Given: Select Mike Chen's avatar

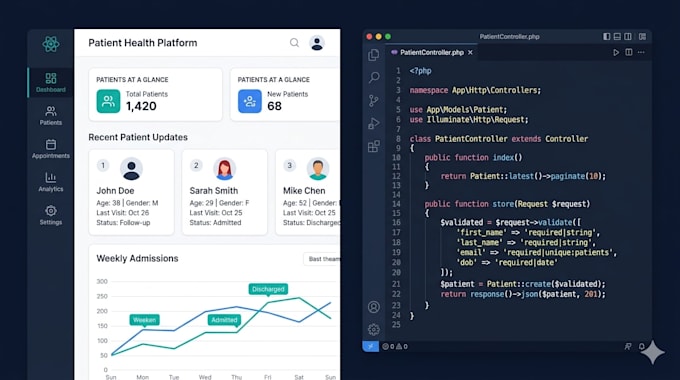Looking at the screenshot, I should 318,169.
